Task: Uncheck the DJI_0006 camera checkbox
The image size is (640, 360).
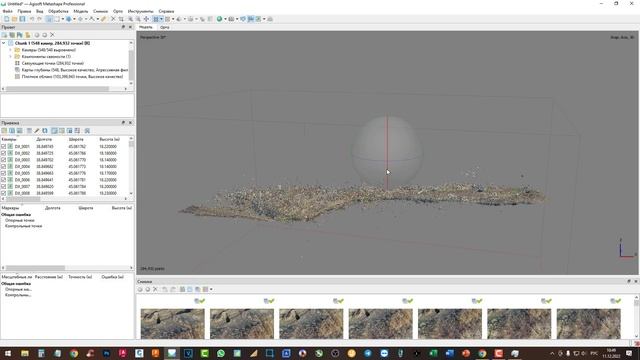Action: pyautogui.click(x=4, y=180)
